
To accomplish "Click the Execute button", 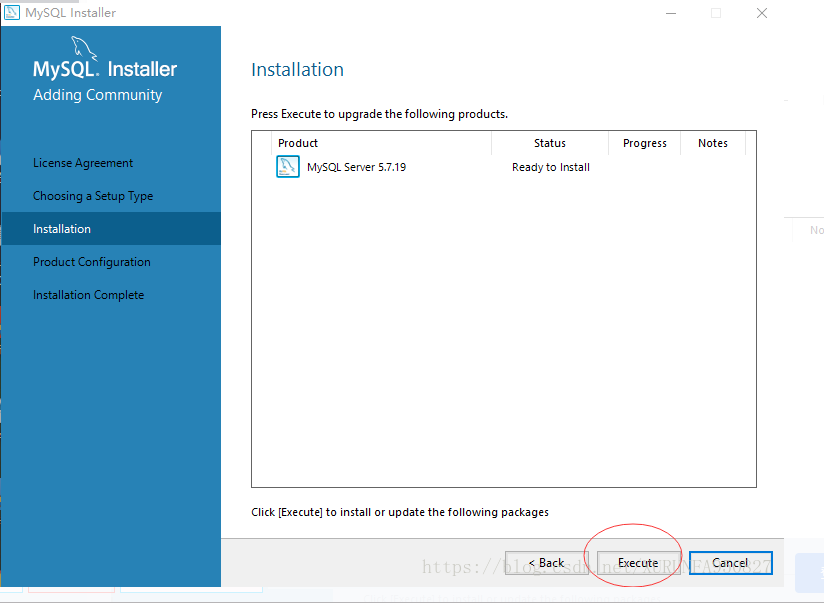I will 638,563.
